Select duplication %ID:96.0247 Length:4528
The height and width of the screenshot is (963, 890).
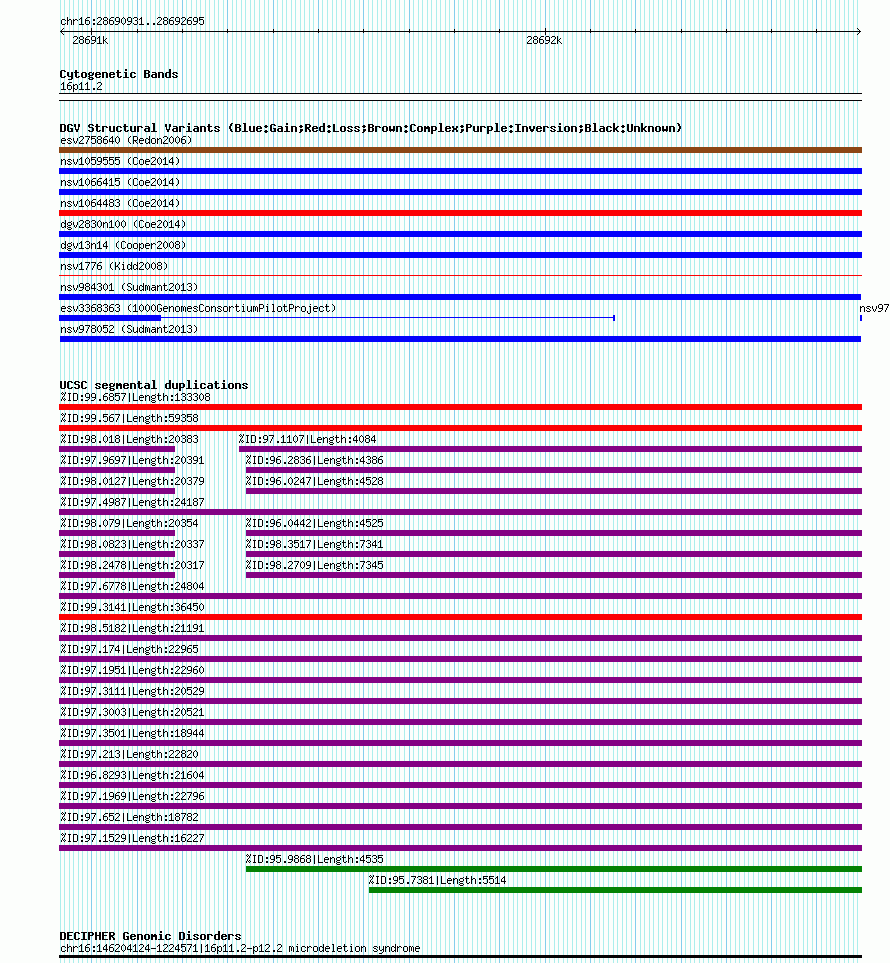pyautogui.click(x=314, y=480)
